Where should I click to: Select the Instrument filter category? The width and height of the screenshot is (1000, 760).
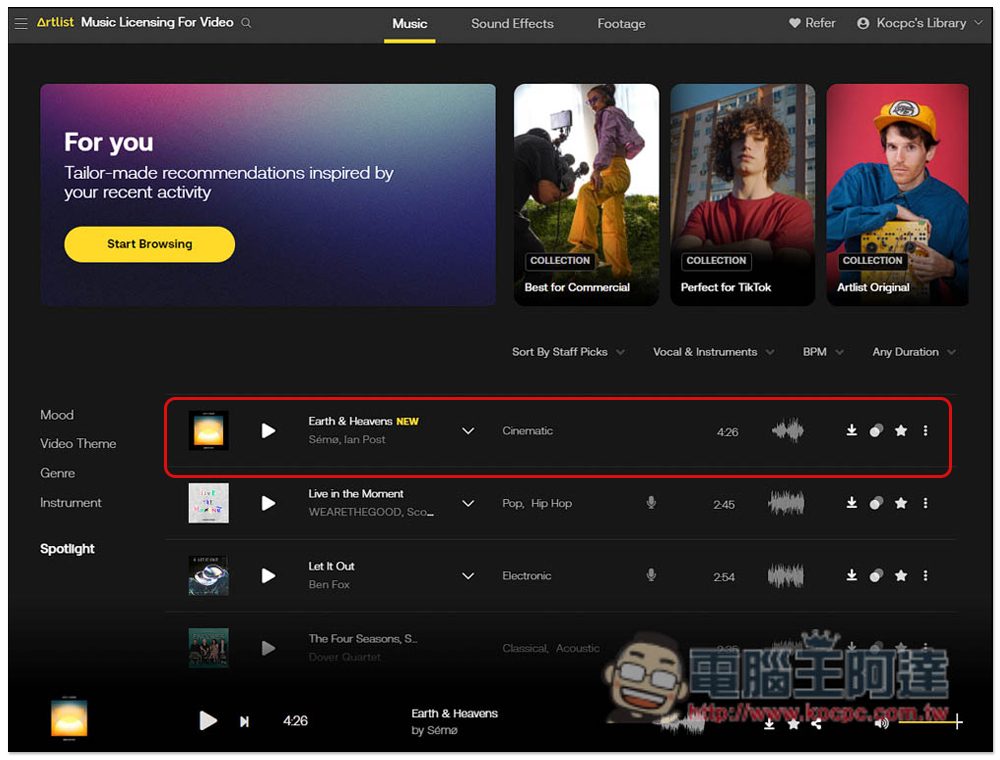pos(71,502)
